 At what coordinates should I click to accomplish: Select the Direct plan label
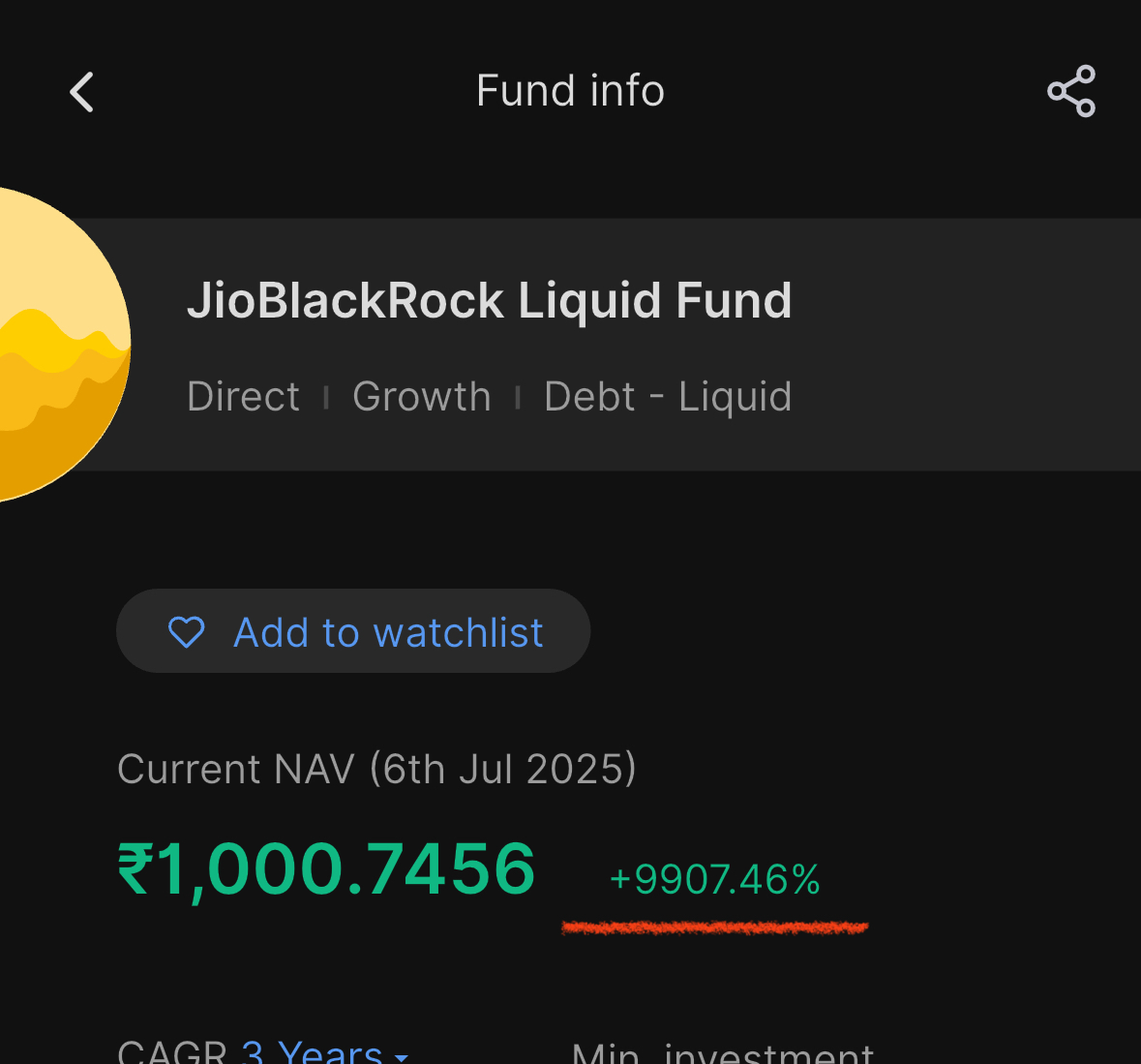243,397
